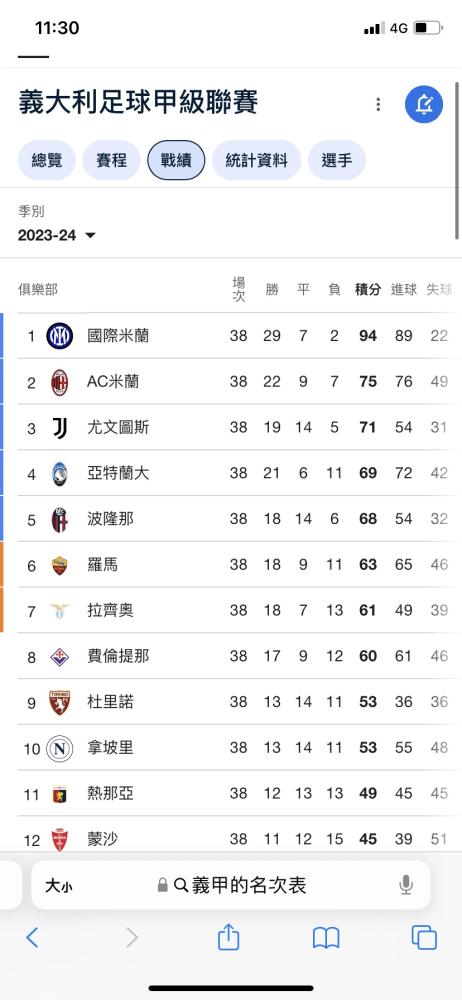Select the 統計資料 tab
Viewport: 462px width, 1000px height.
pyautogui.click(x=257, y=160)
